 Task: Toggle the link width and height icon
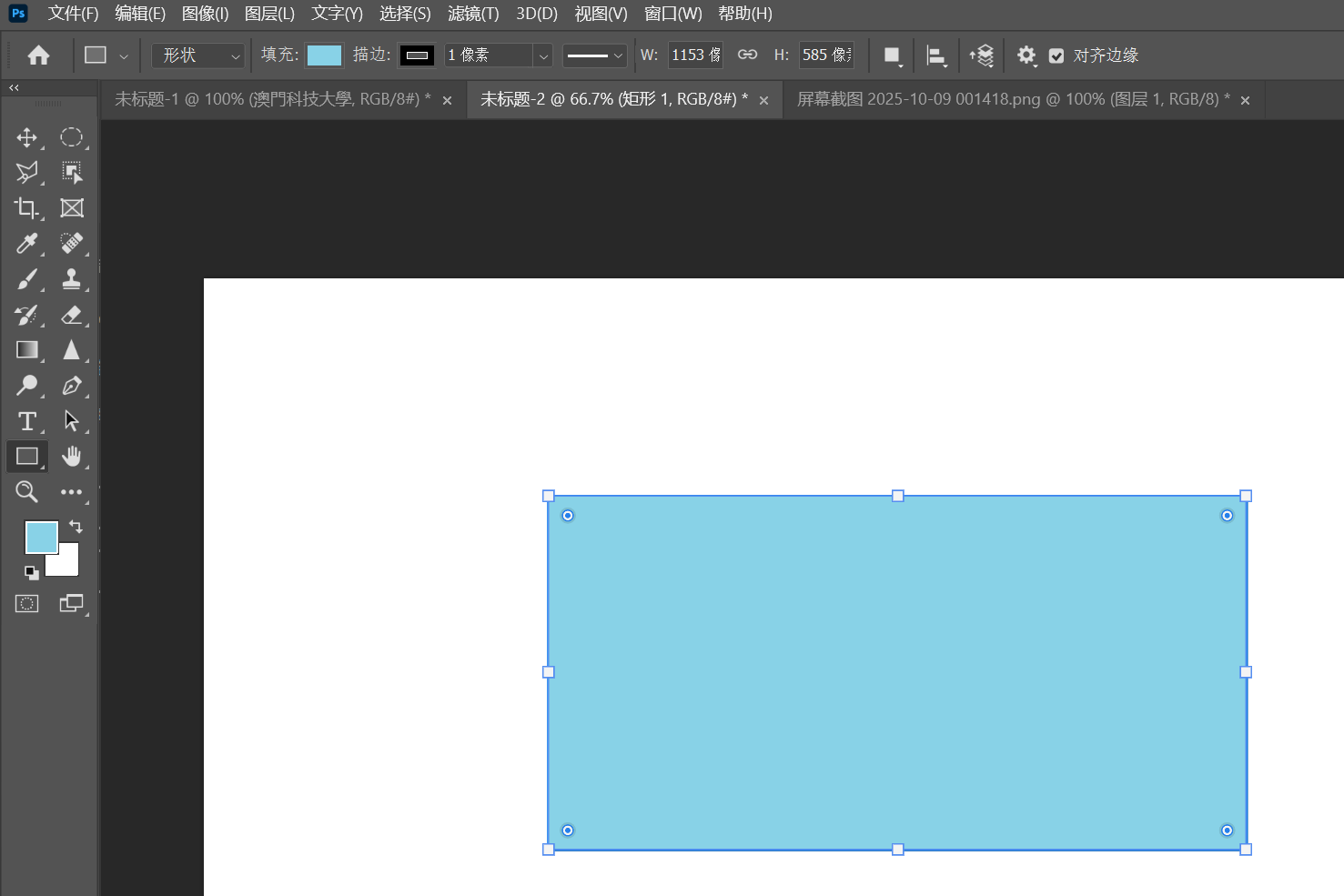747,55
